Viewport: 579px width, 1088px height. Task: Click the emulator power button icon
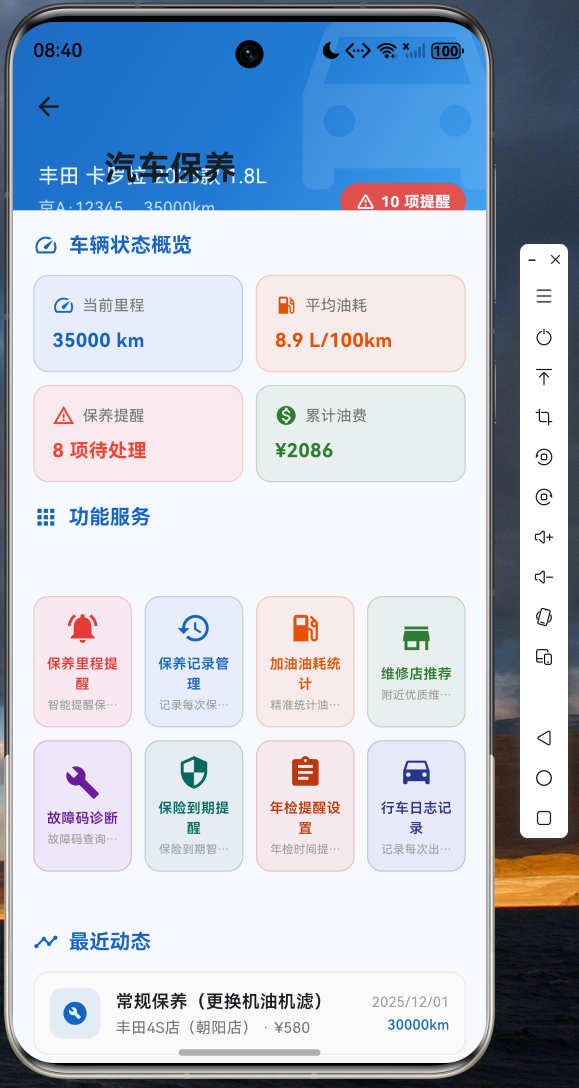(x=544, y=337)
